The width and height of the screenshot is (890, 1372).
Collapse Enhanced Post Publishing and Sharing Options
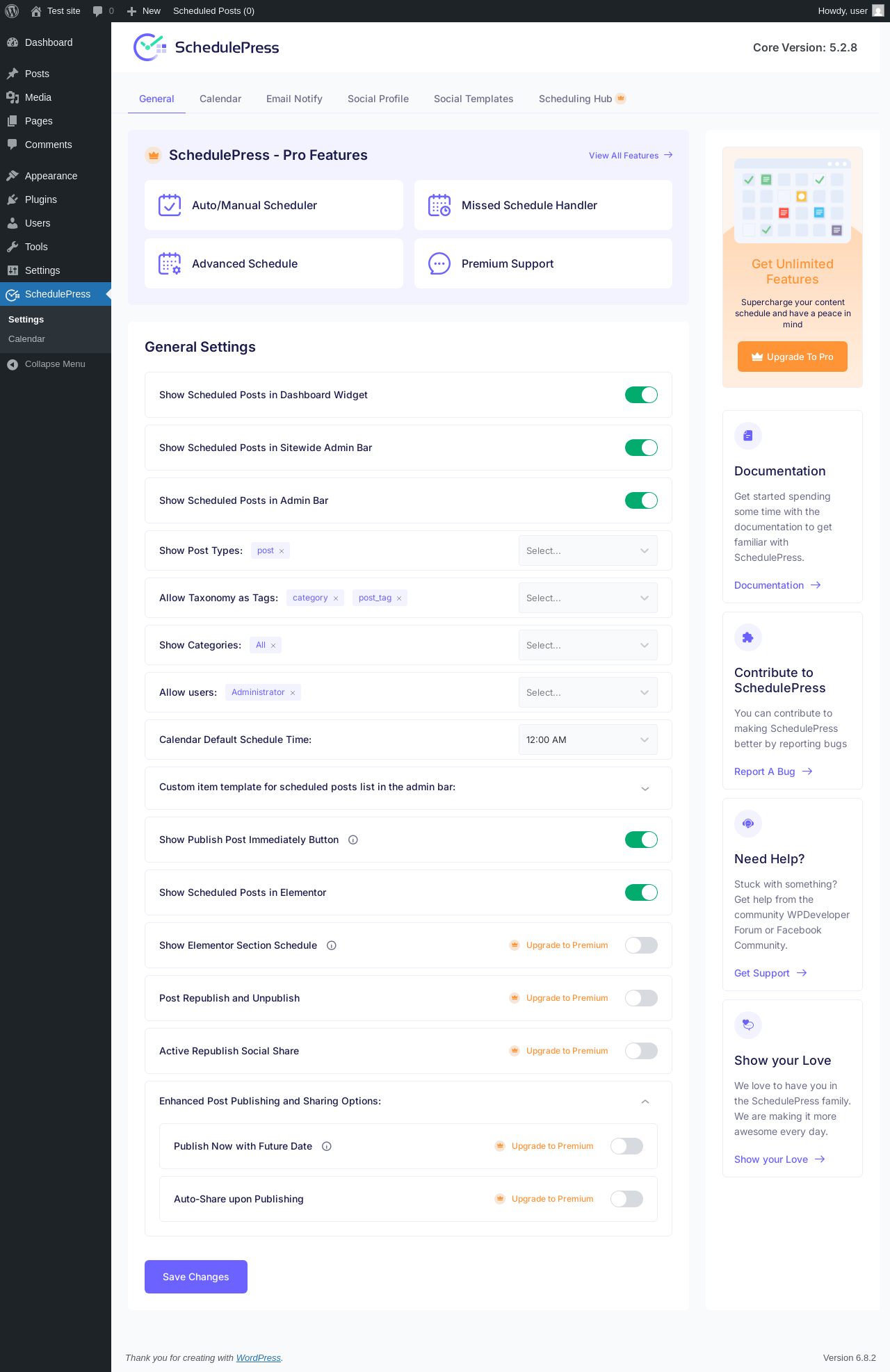coord(645,1102)
